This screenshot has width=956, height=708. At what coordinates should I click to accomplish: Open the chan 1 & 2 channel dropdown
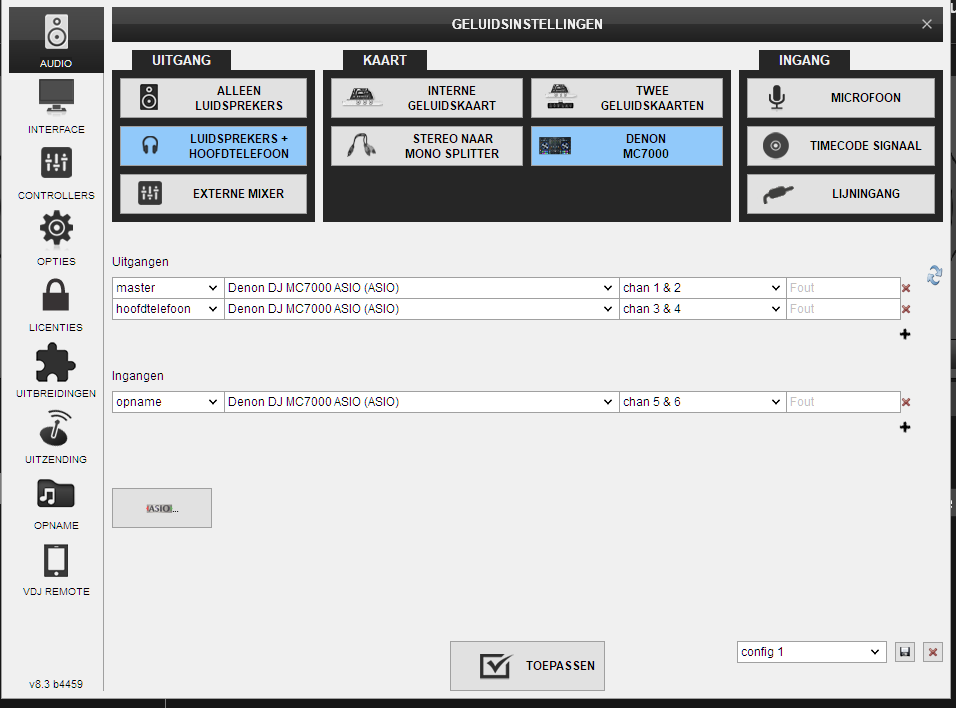702,288
